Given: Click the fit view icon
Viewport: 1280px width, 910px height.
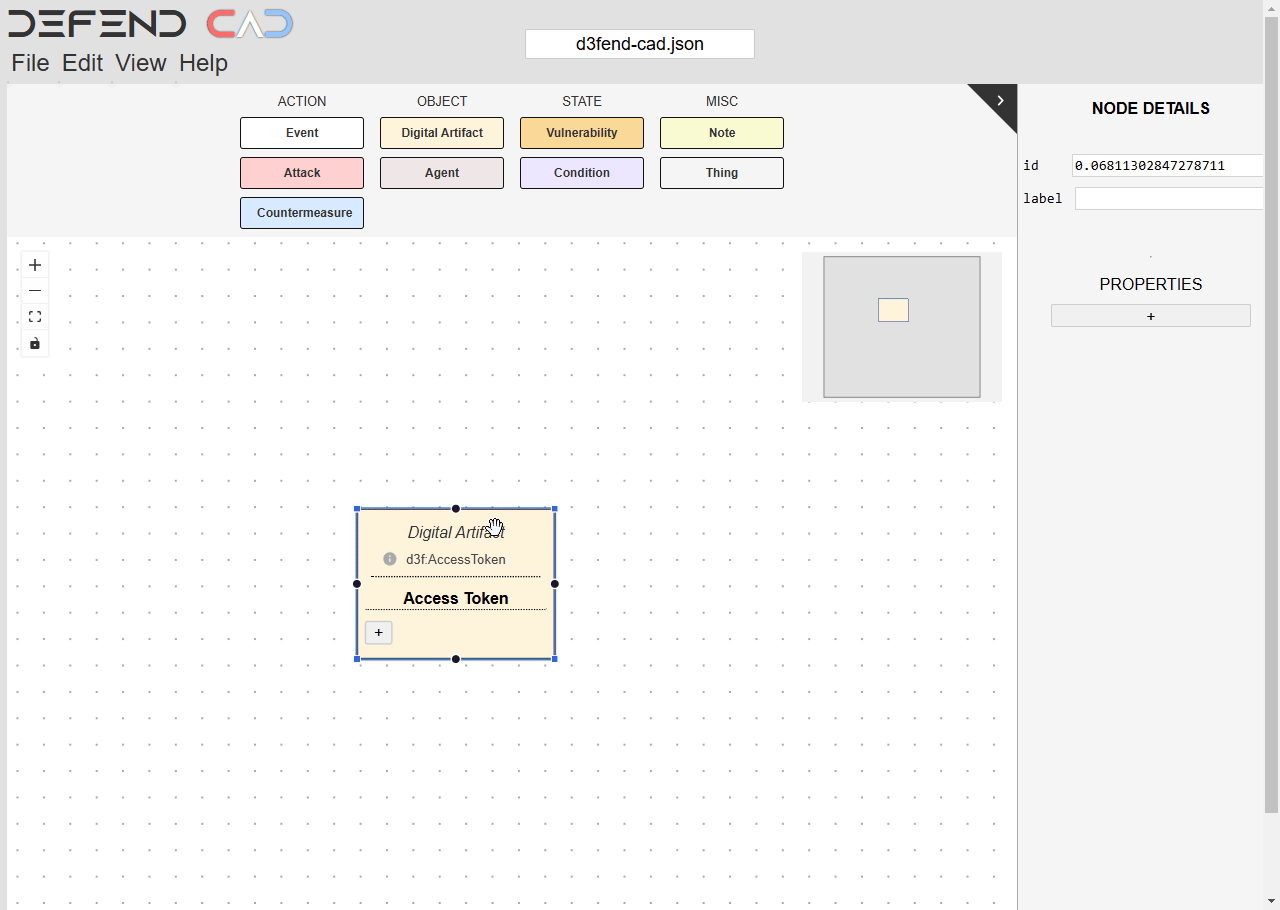Looking at the screenshot, I should pyautogui.click(x=35, y=317).
